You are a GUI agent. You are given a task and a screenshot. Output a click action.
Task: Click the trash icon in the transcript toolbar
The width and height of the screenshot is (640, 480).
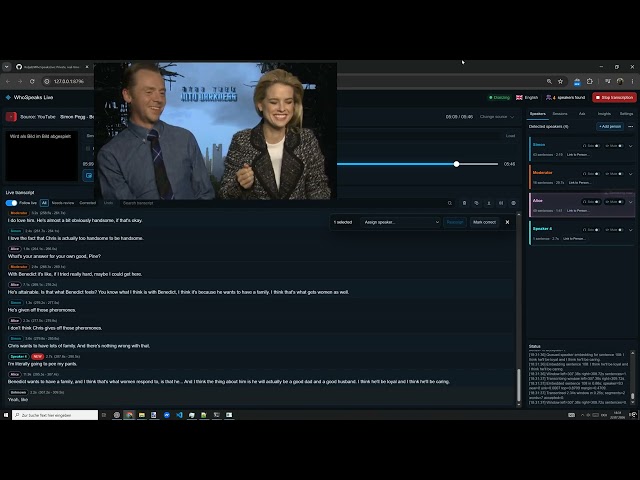(x=464, y=203)
